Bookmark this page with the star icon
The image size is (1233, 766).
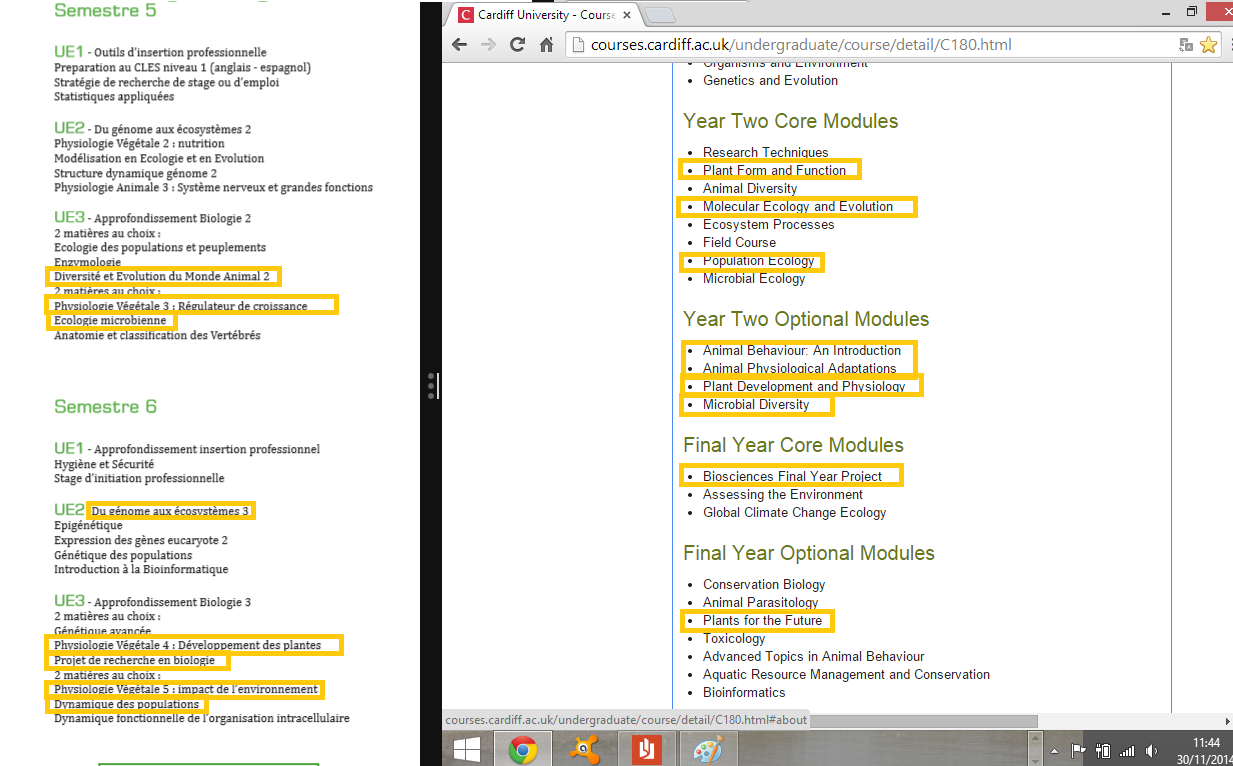point(1208,45)
